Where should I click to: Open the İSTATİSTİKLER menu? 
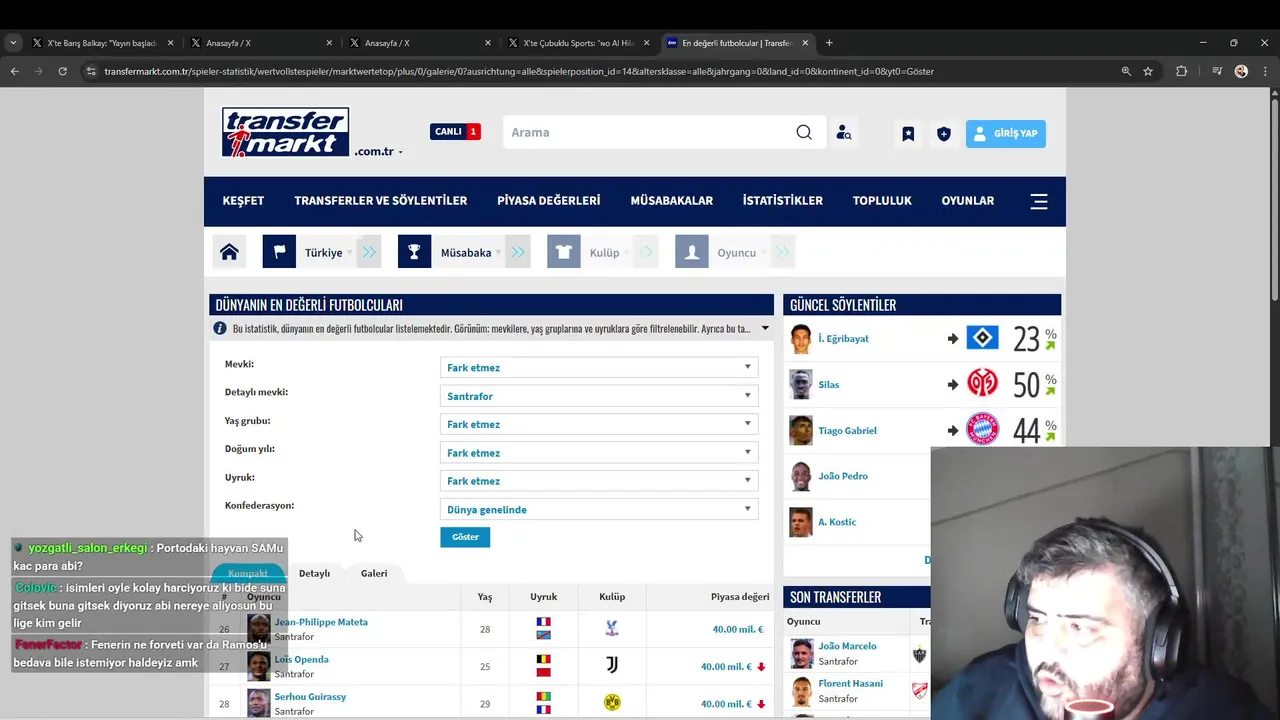(782, 201)
